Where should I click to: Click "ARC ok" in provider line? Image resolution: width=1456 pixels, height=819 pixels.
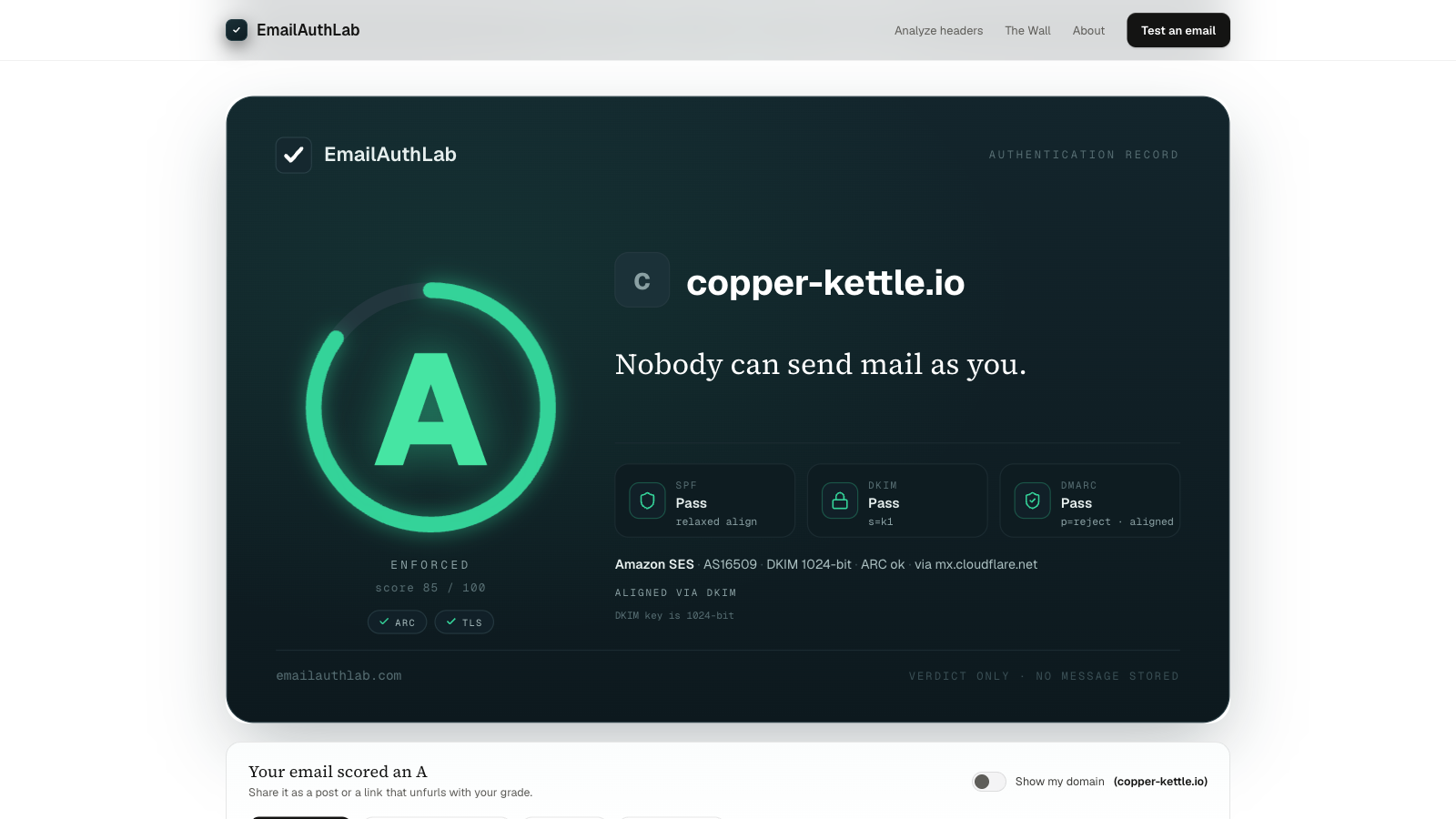pyautogui.click(x=883, y=564)
